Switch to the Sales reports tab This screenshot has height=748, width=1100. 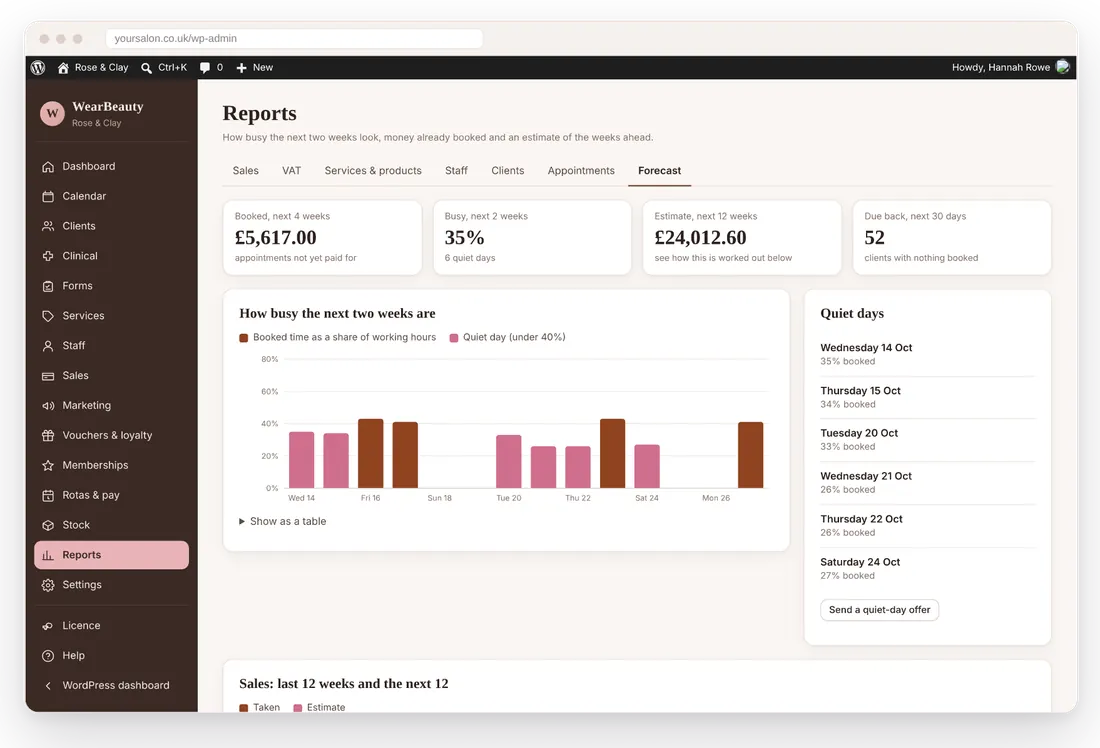click(246, 171)
